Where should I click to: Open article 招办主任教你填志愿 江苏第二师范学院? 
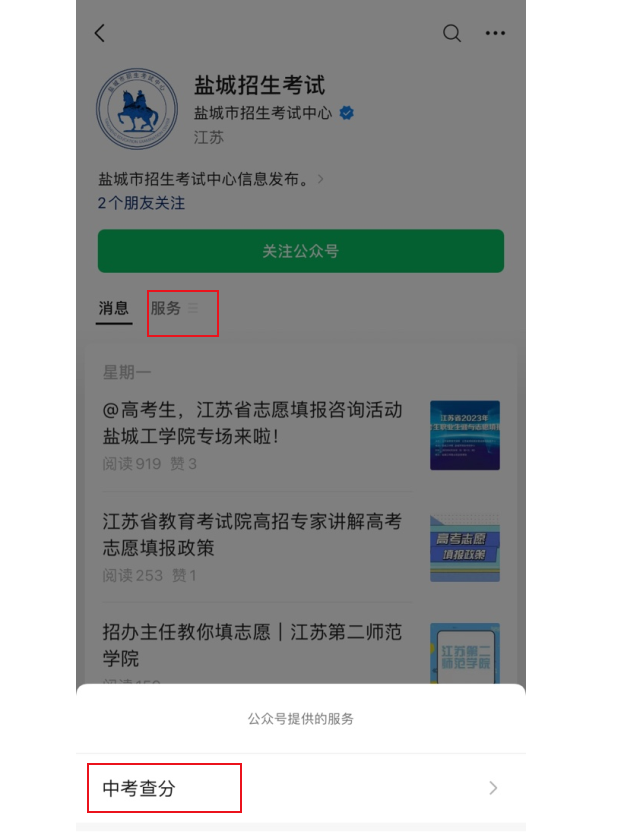[252, 645]
